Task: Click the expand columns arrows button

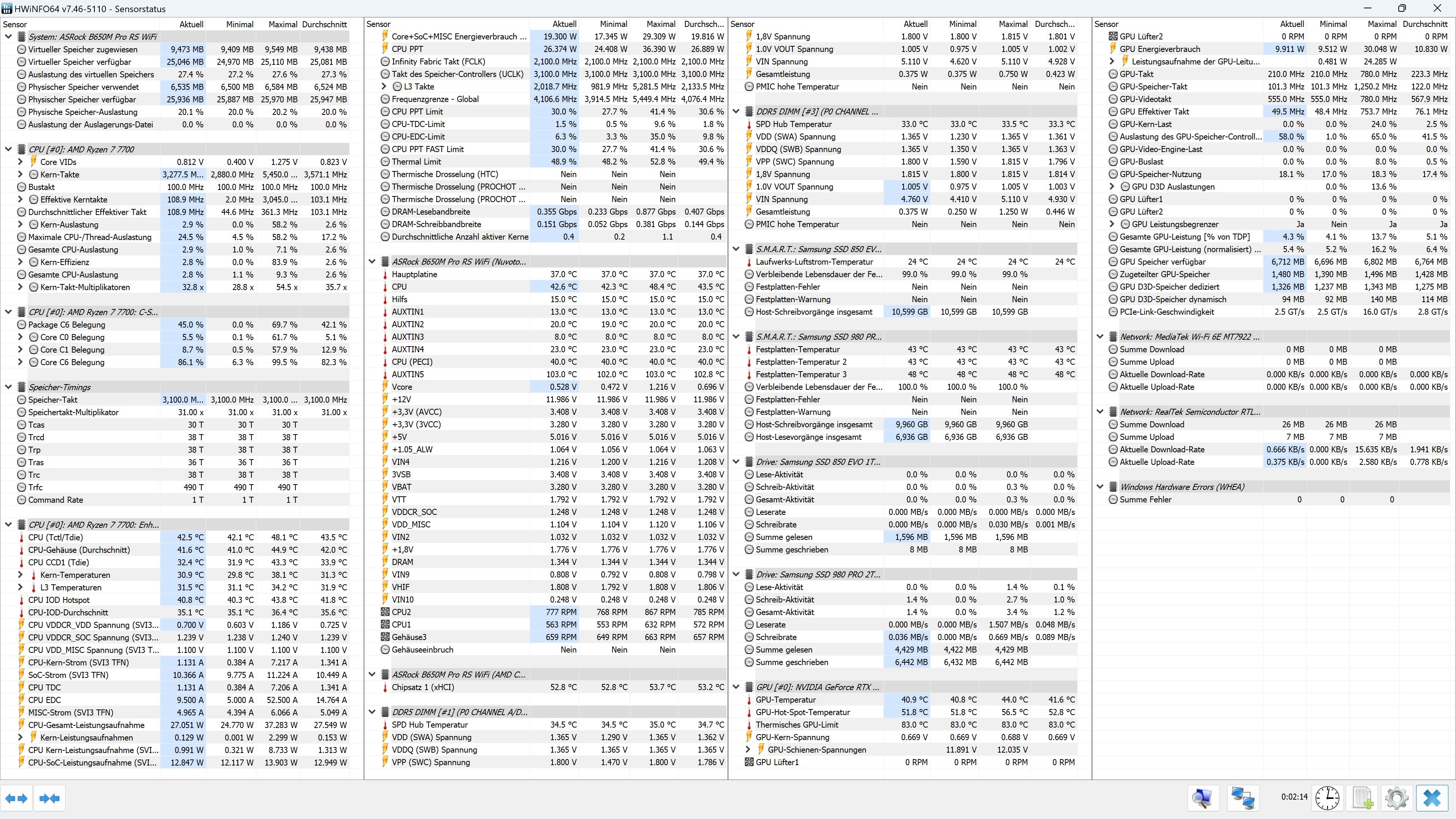Action: coord(16,798)
